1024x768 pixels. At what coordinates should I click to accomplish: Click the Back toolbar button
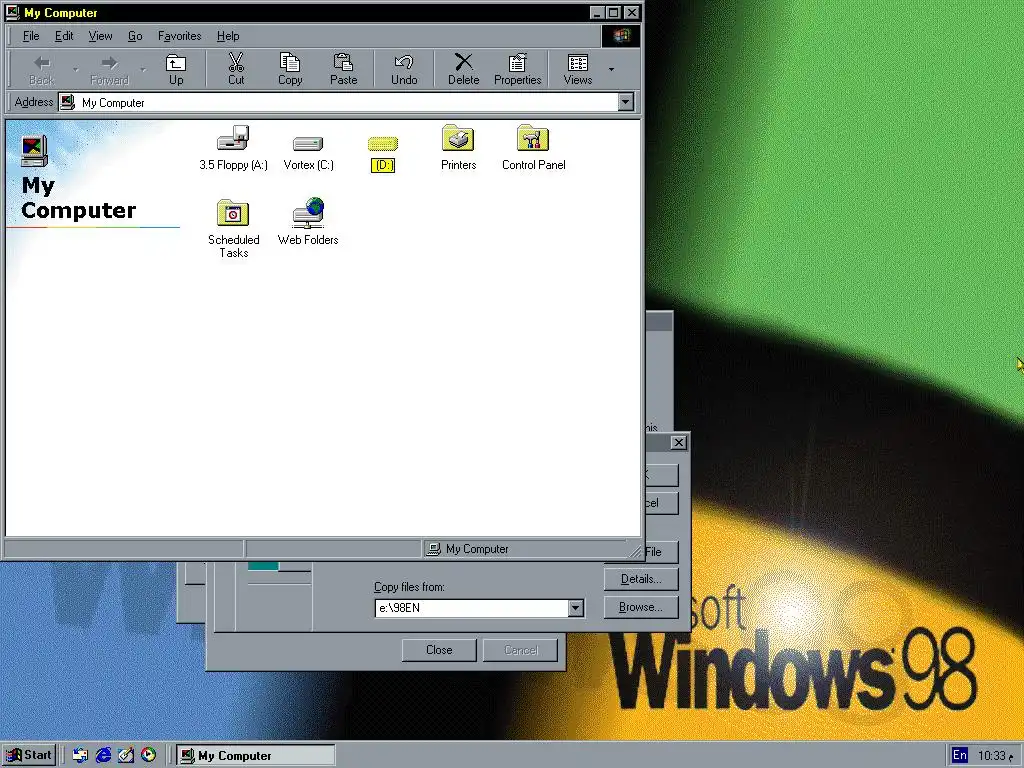point(41,69)
